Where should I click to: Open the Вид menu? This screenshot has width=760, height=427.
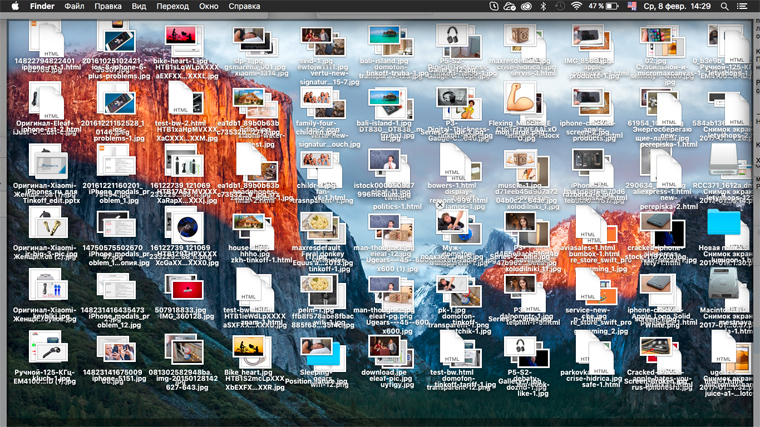pos(139,7)
